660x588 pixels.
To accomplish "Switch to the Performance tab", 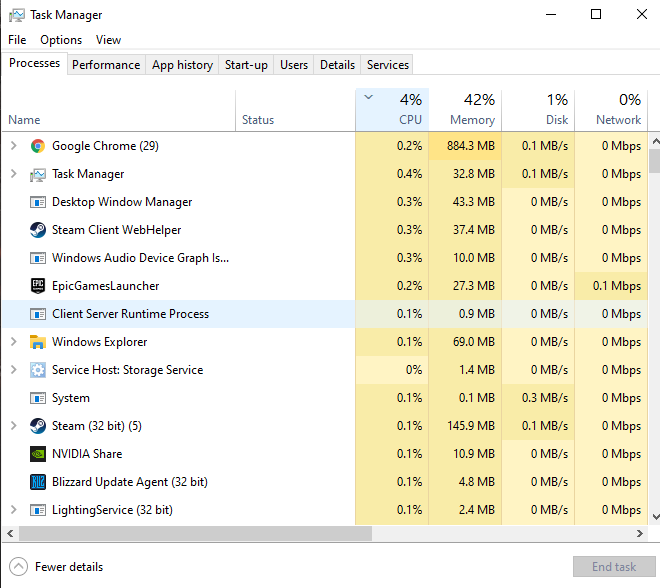I will pyautogui.click(x=106, y=65).
